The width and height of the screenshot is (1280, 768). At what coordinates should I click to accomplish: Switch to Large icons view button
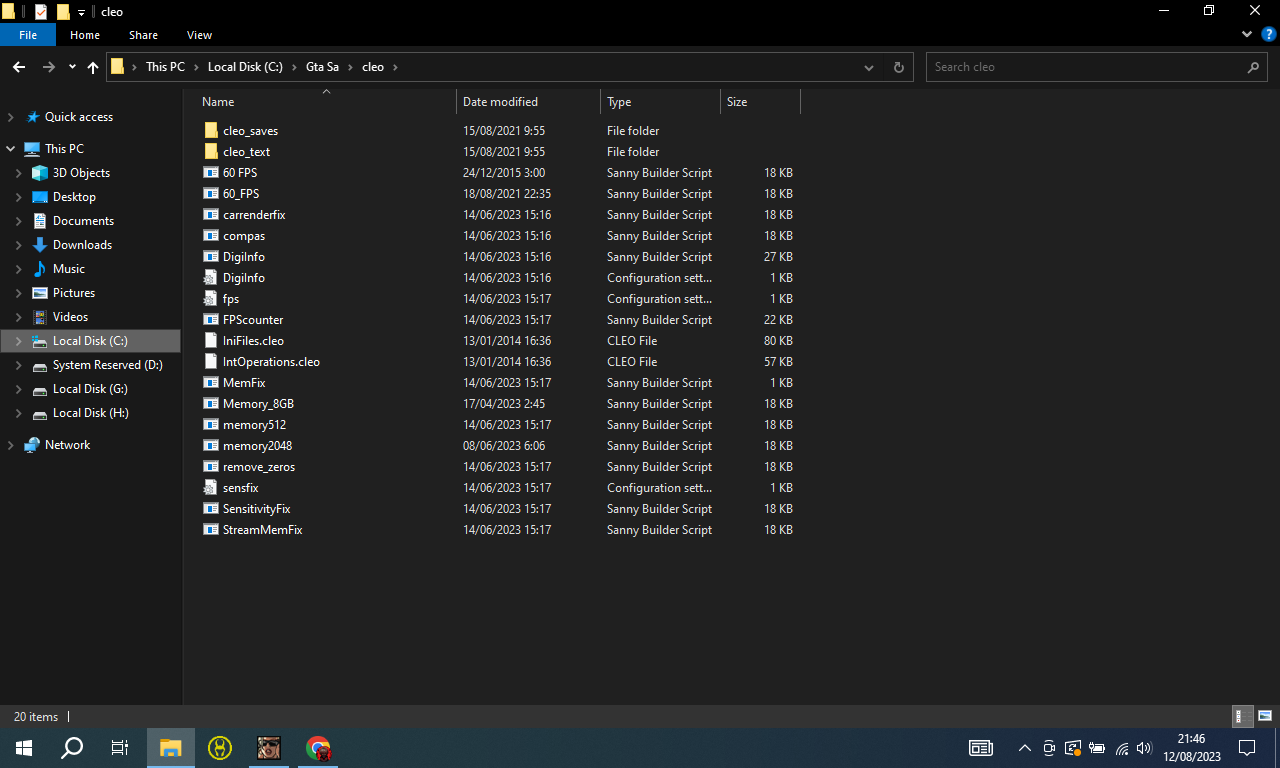point(1265,716)
